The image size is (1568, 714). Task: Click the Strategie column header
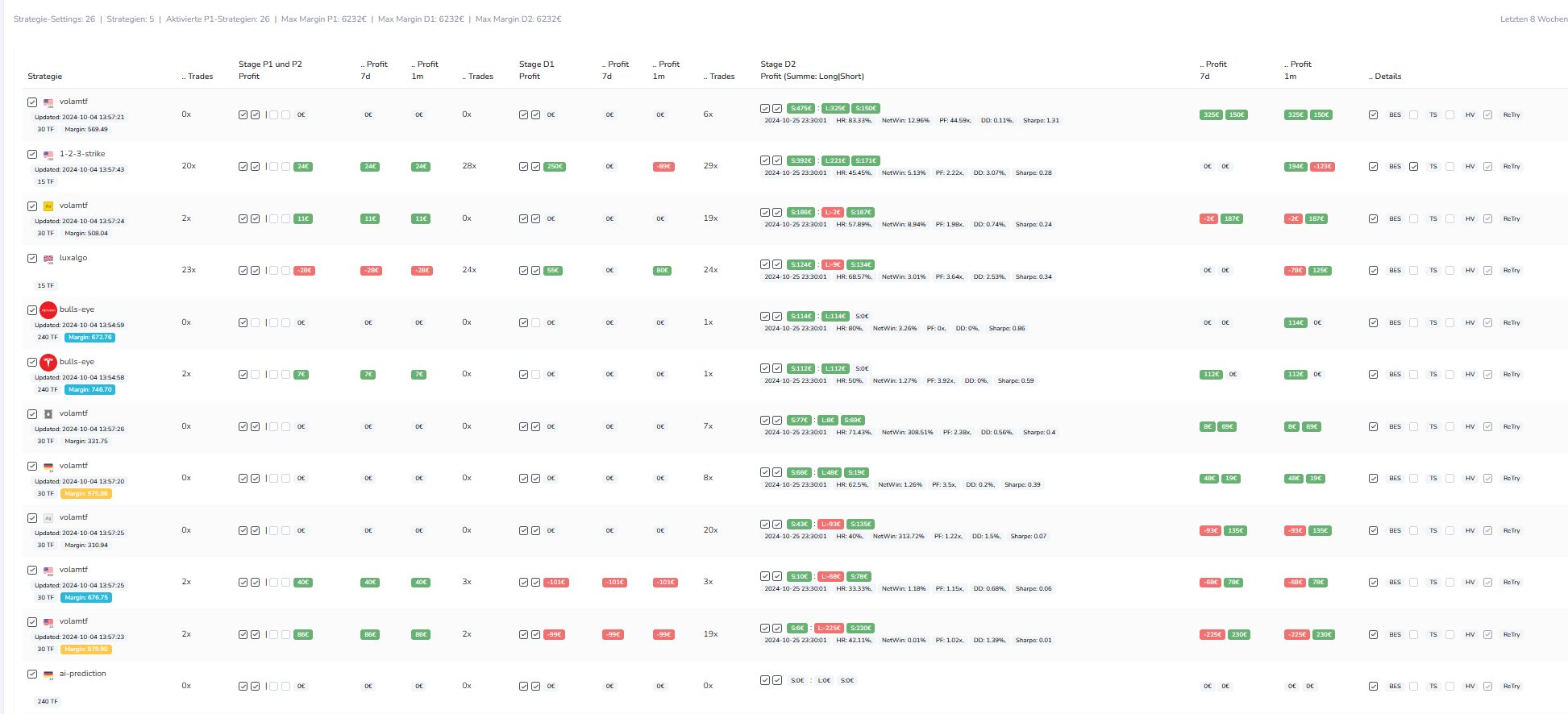coord(45,77)
